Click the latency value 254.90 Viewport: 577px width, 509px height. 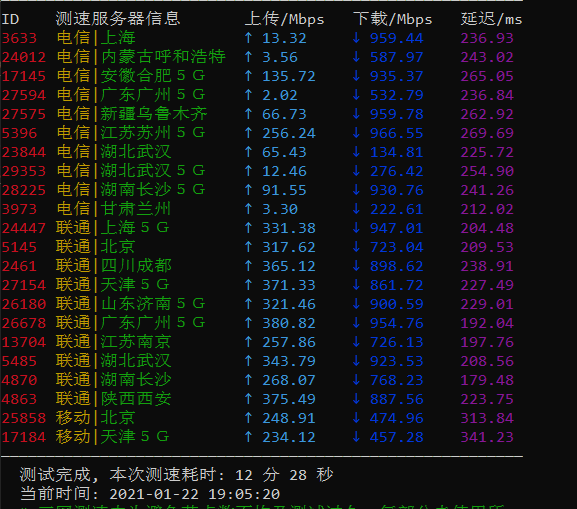[487, 171]
